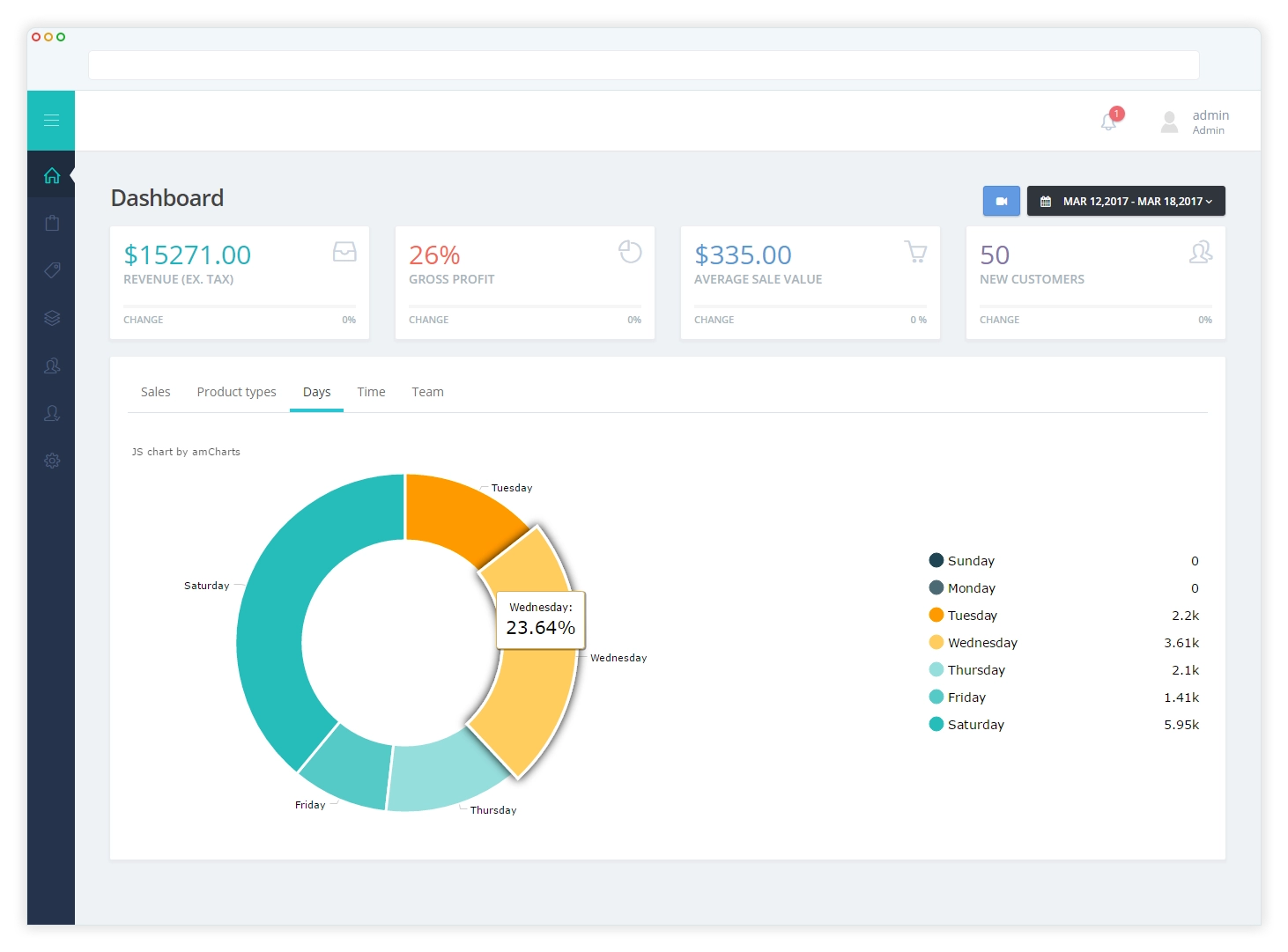
Task: Open the Settings gear icon
Action: pos(51,461)
